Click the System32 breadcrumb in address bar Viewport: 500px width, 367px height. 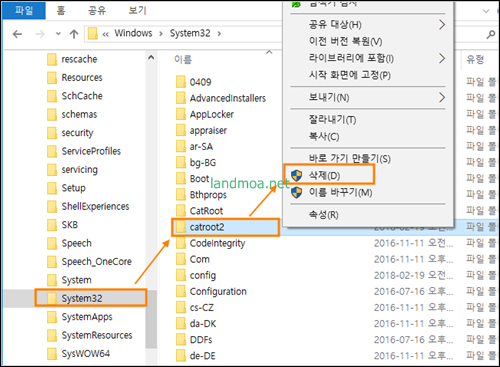[190, 33]
